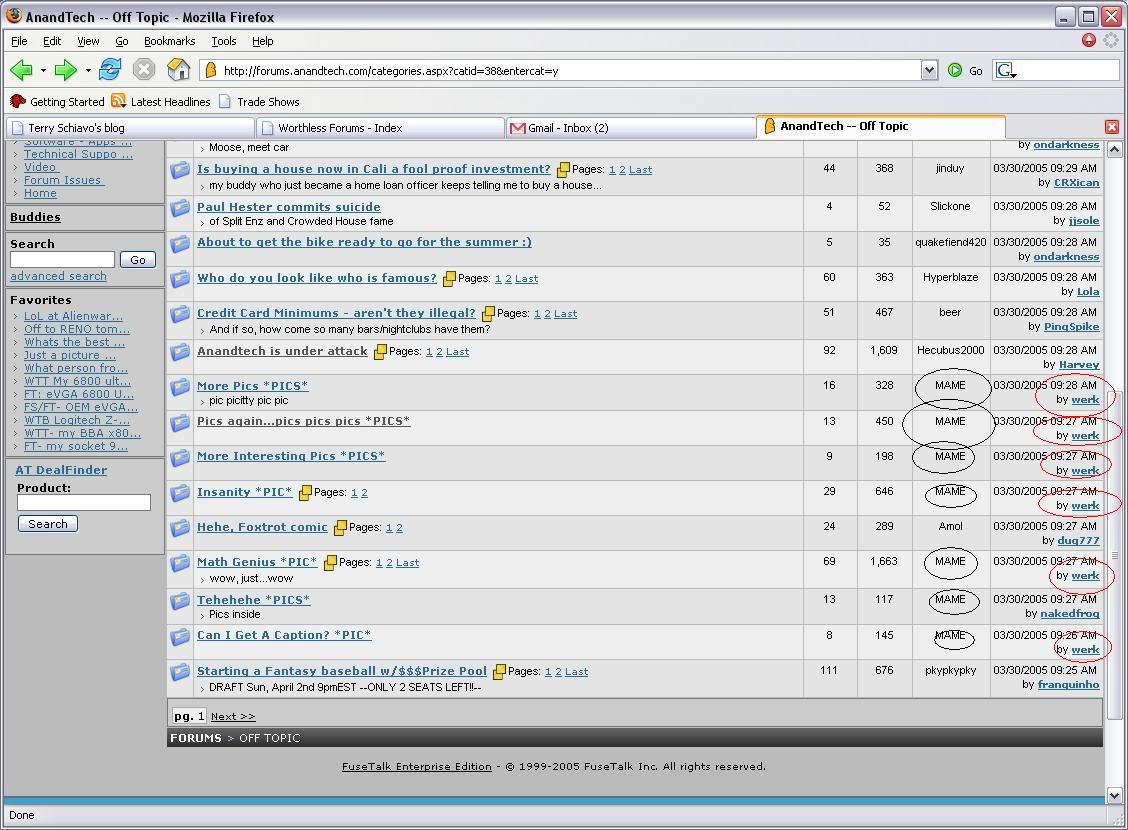Viewport: 1128px width, 830px height.
Task: Click the Buddies sidebar link
Action: pos(35,216)
